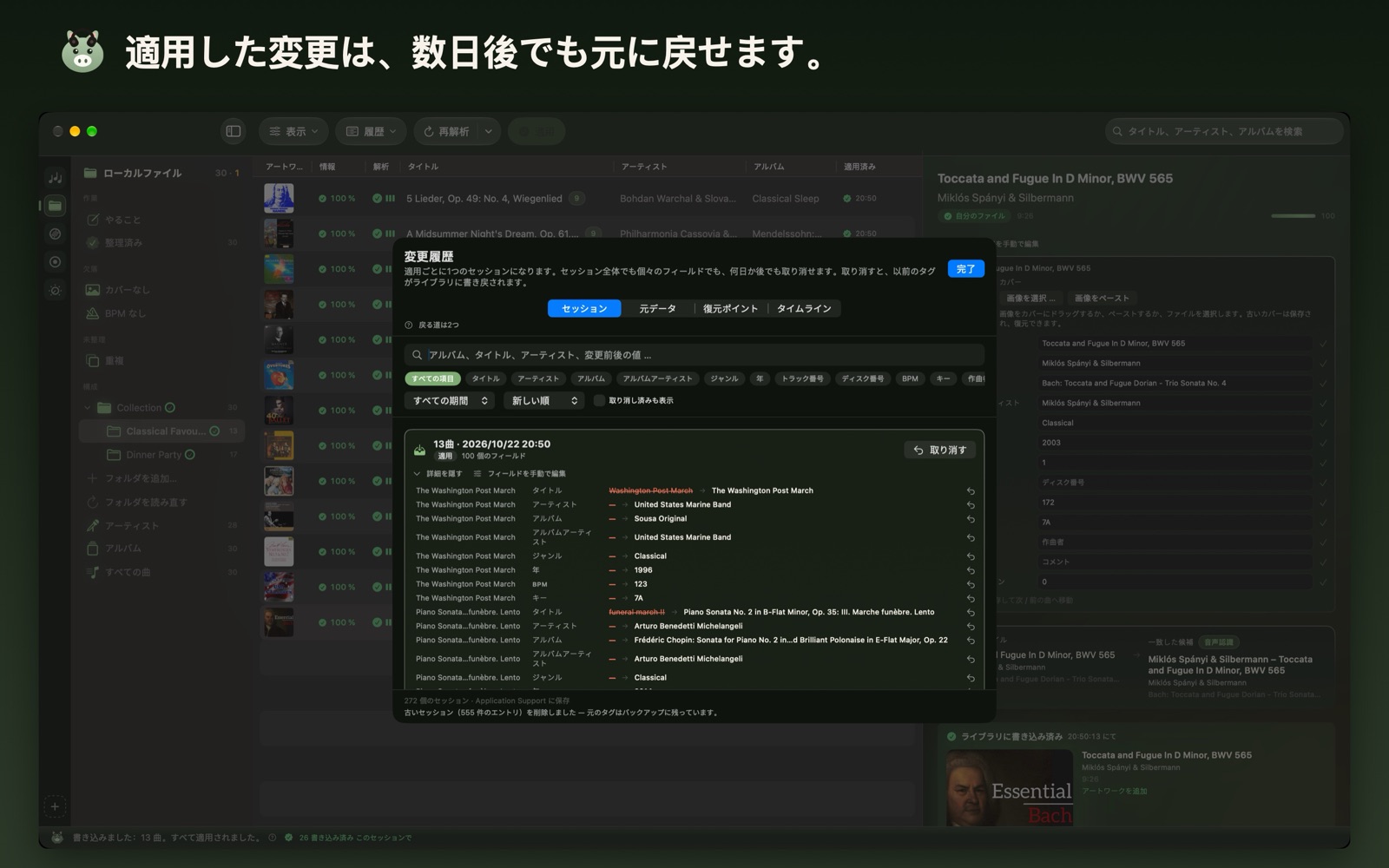
Task: Click フィールドを手動で編集 link
Action: (520, 474)
